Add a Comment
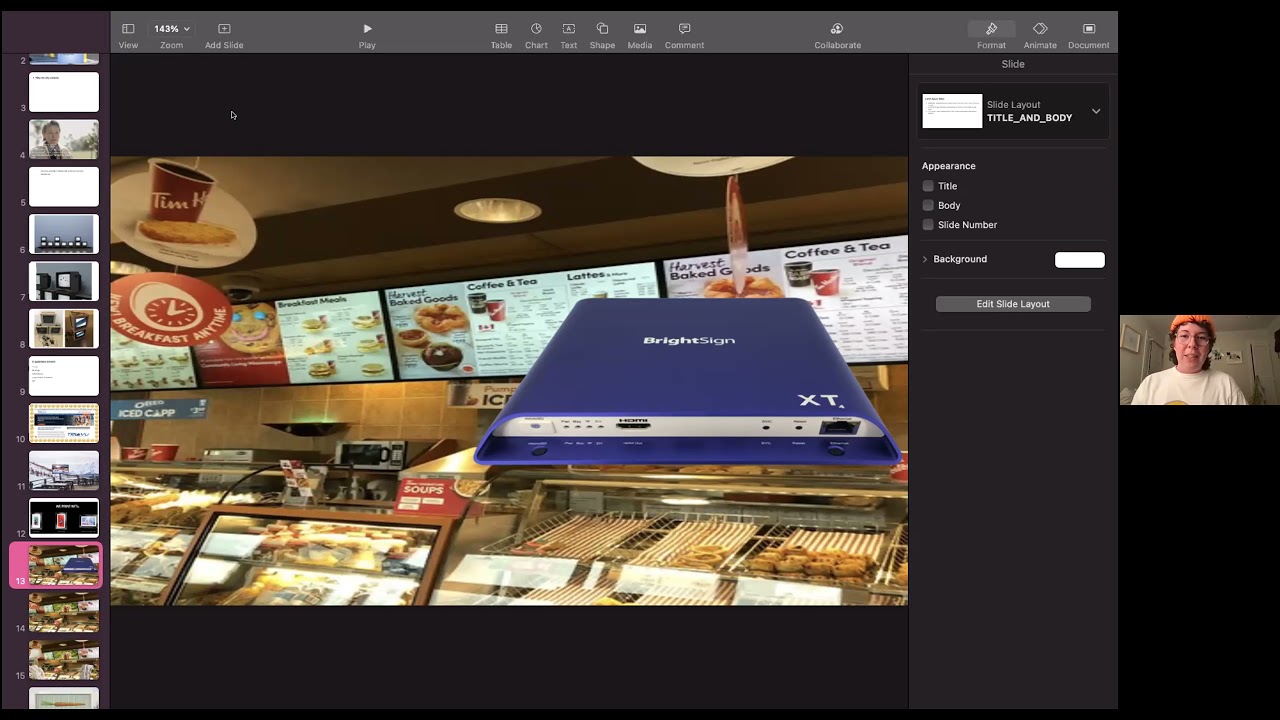Image resolution: width=1280 pixels, height=720 pixels. pyautogui.click(x=684, y=29)
